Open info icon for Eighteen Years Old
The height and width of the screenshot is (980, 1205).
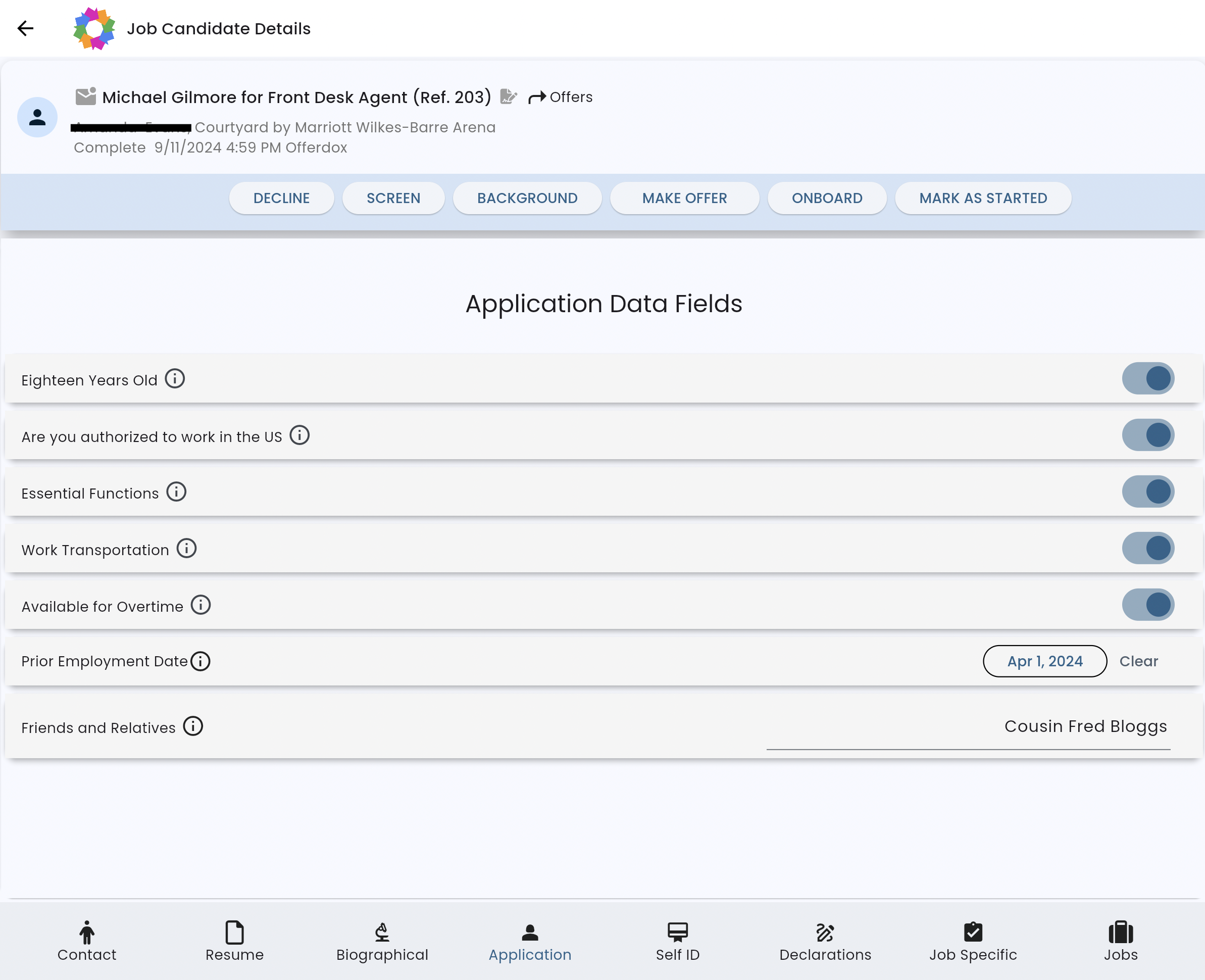[175, 379]
